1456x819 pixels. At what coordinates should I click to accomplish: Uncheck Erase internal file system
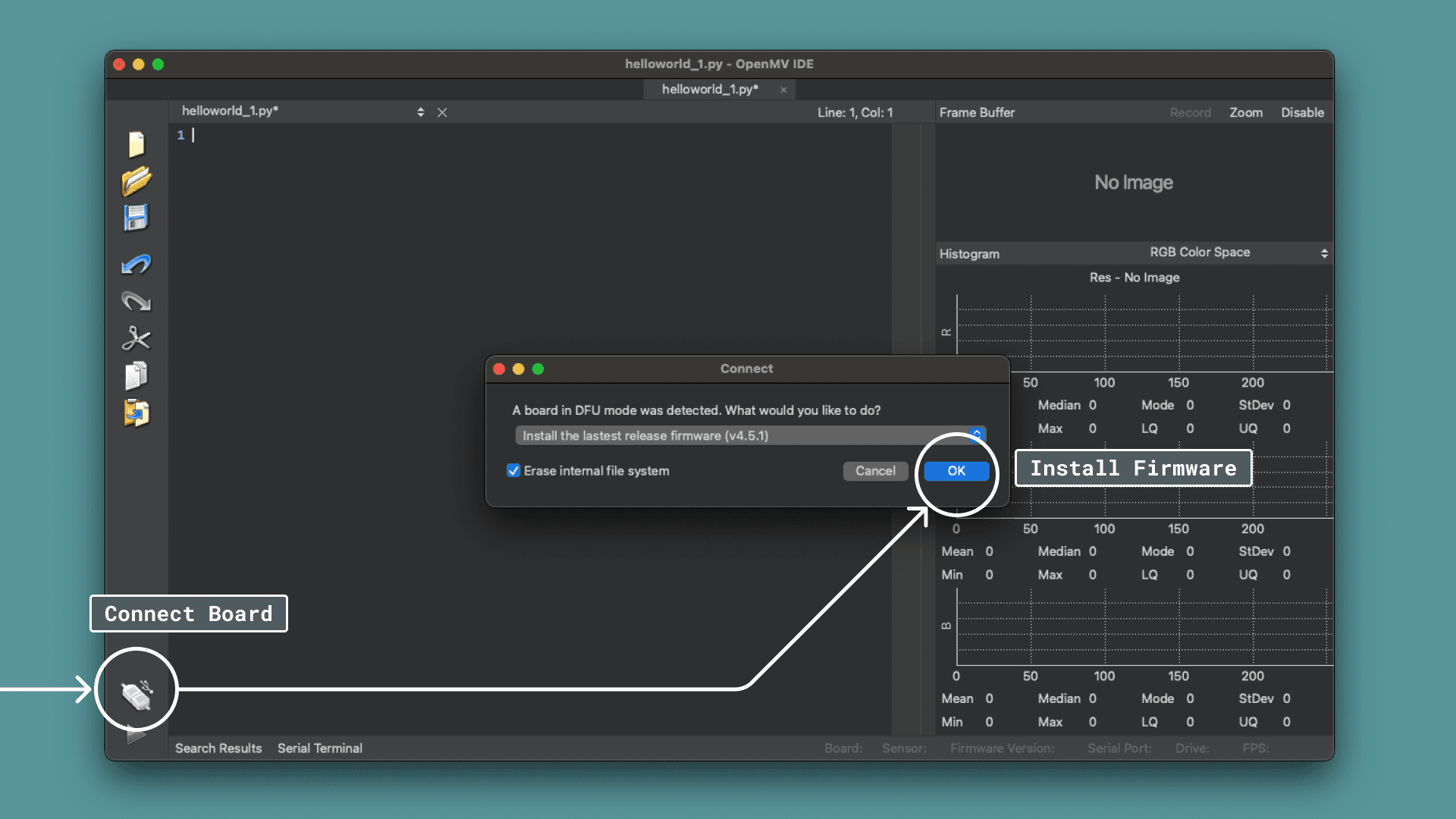514,471
